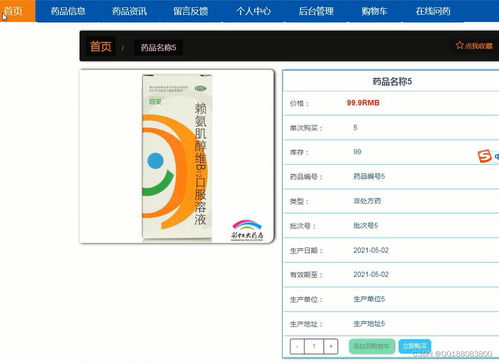Click the 药品名称5 breadcrumb item
This screenshot has width=499, height=362.
pyautogui.click(x=158, y=48)
